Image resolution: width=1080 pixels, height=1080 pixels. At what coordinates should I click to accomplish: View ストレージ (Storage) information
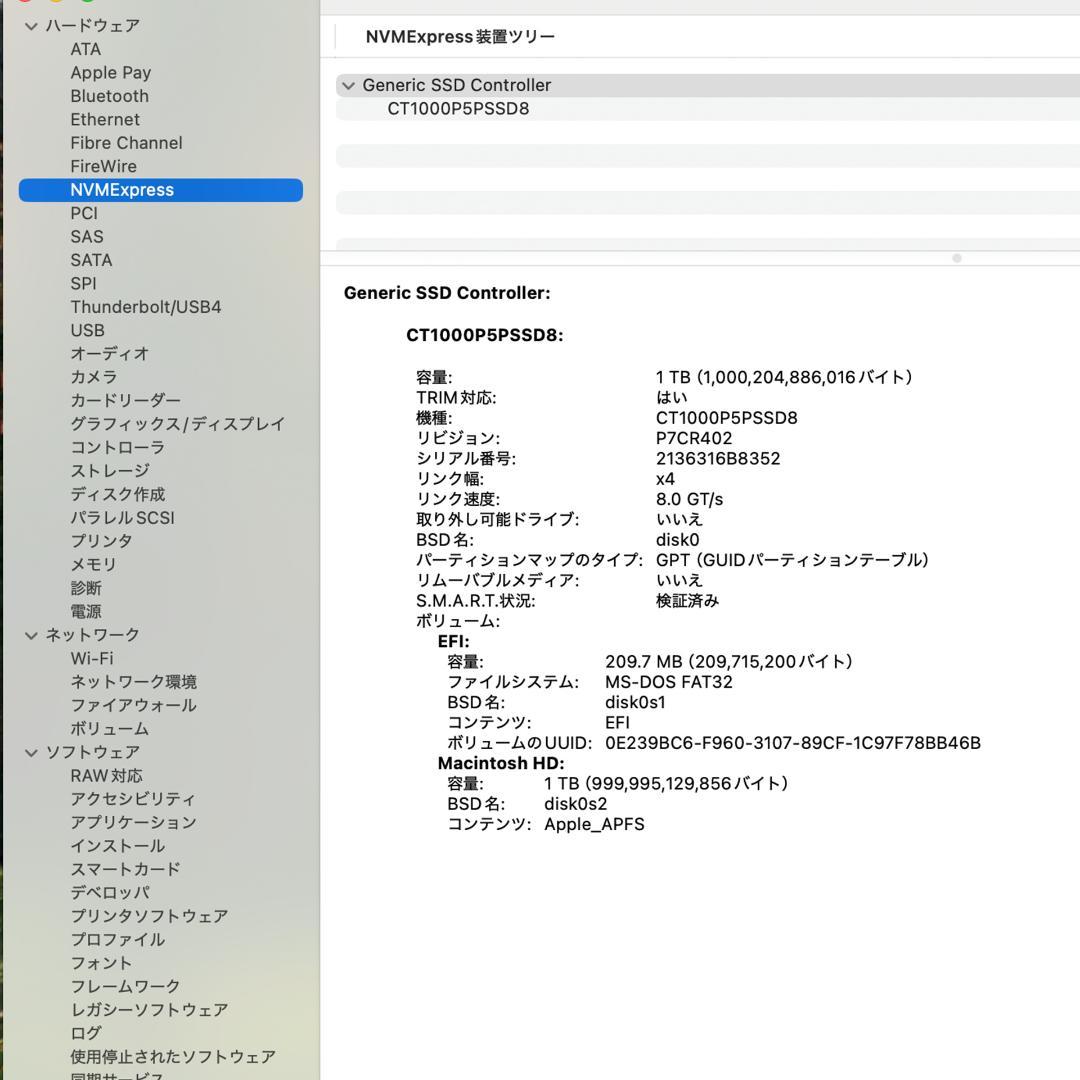(x=105, y=470)
